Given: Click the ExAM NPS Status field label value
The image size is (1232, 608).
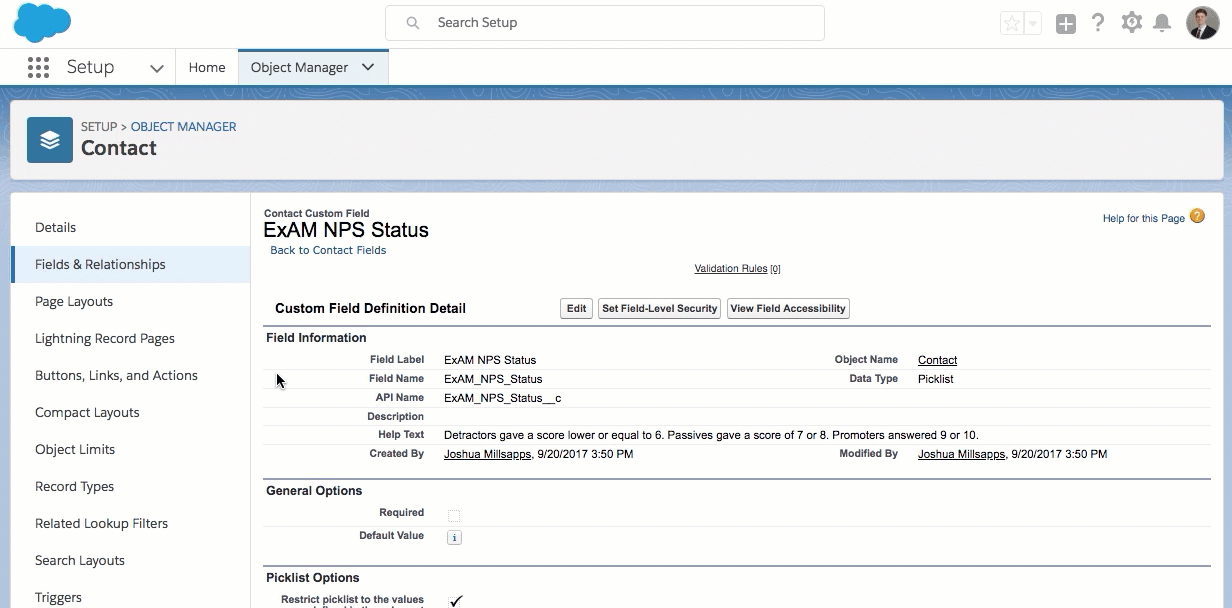Looking at the screenshot, I should [x=490, y=360].
